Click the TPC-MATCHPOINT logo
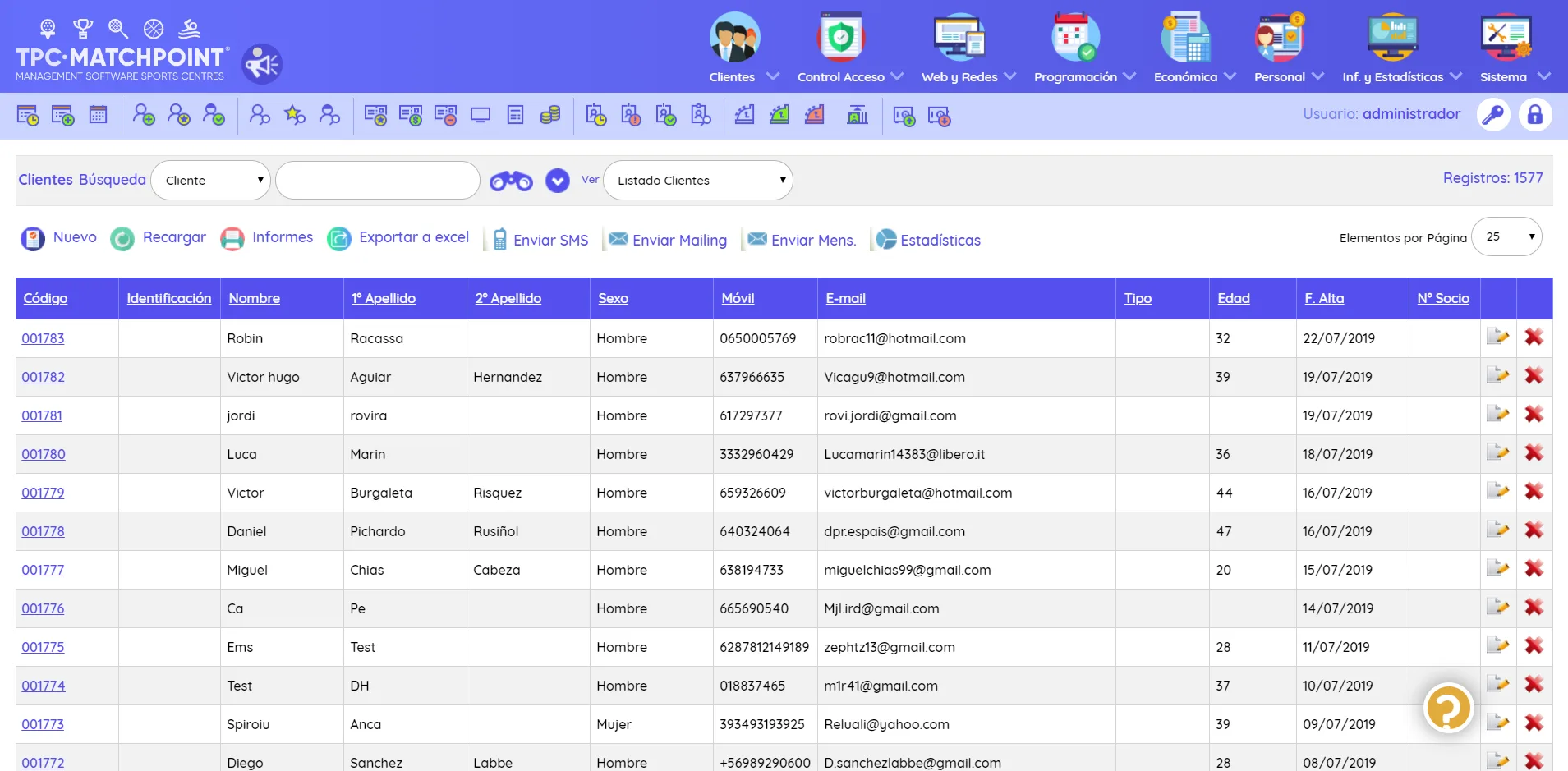Viewport: 1568px width, 771px height. [122, 49]
